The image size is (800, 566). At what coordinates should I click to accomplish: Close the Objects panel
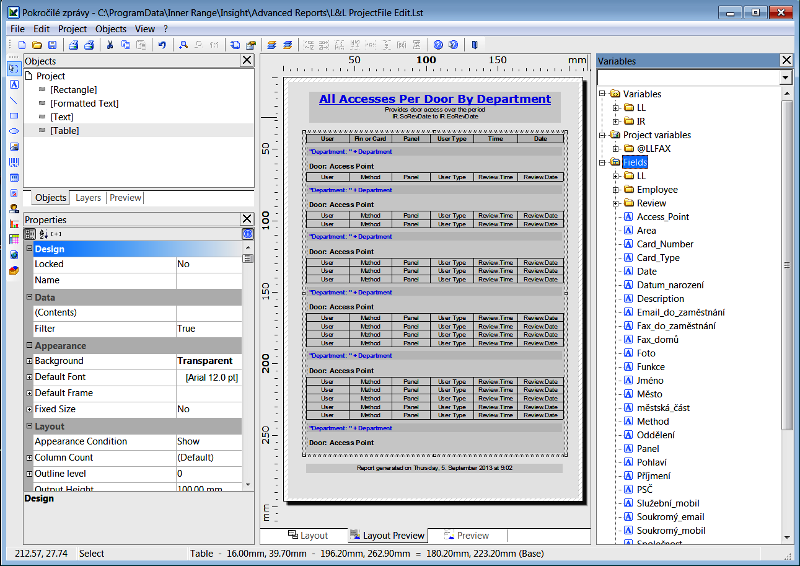247,61
